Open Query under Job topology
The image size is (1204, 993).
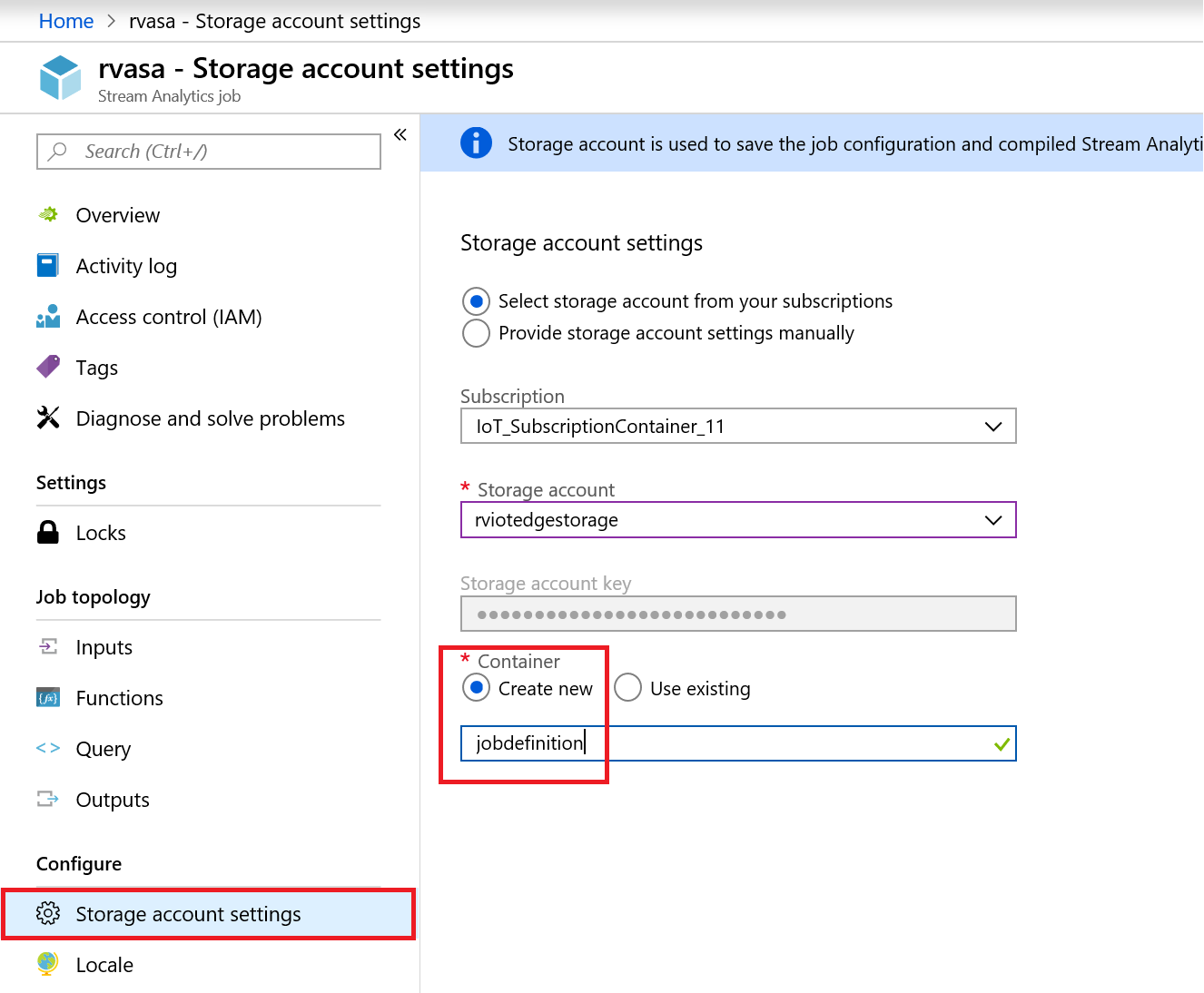point(104,749)
